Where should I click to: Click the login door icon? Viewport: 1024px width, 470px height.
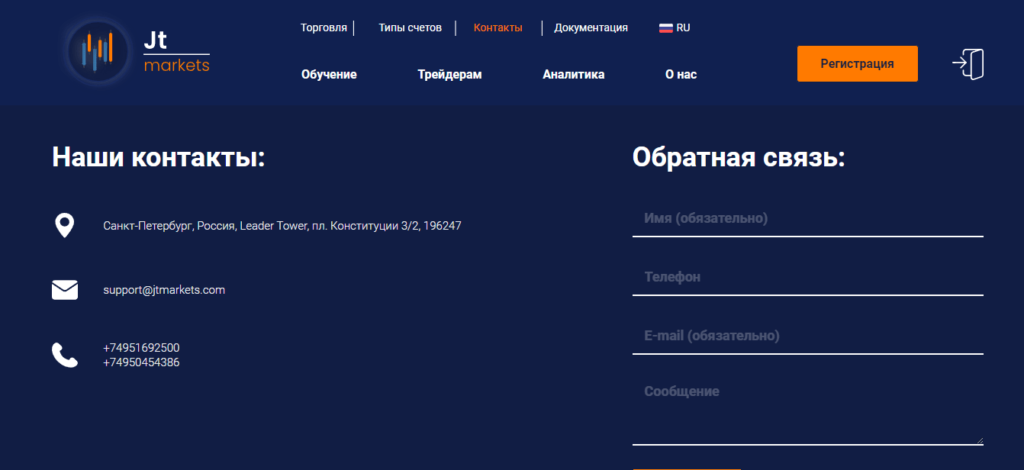[968, 64]
